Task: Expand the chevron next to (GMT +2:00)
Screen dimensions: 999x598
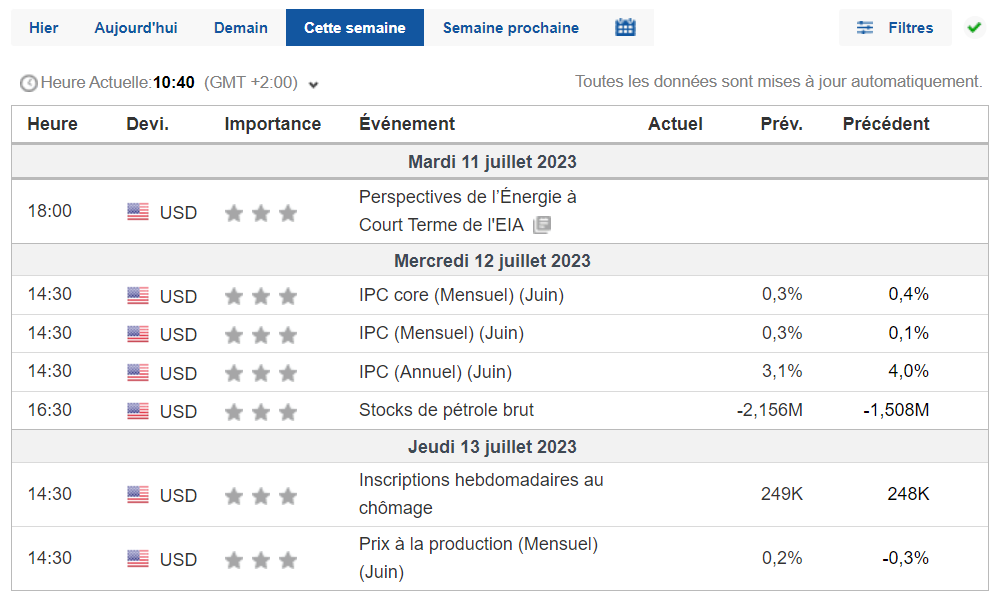Action: 313,85
